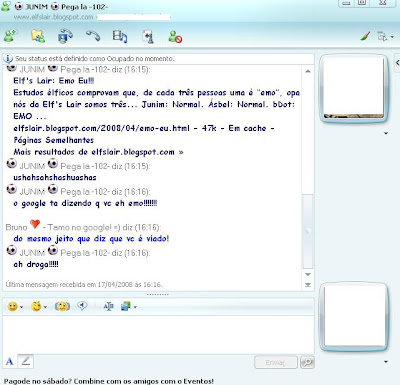Image resolution: width=400 pixels, height=385 pixels.
Task: Open the paintbrush color scheme icon
Action: click(365, 36)
